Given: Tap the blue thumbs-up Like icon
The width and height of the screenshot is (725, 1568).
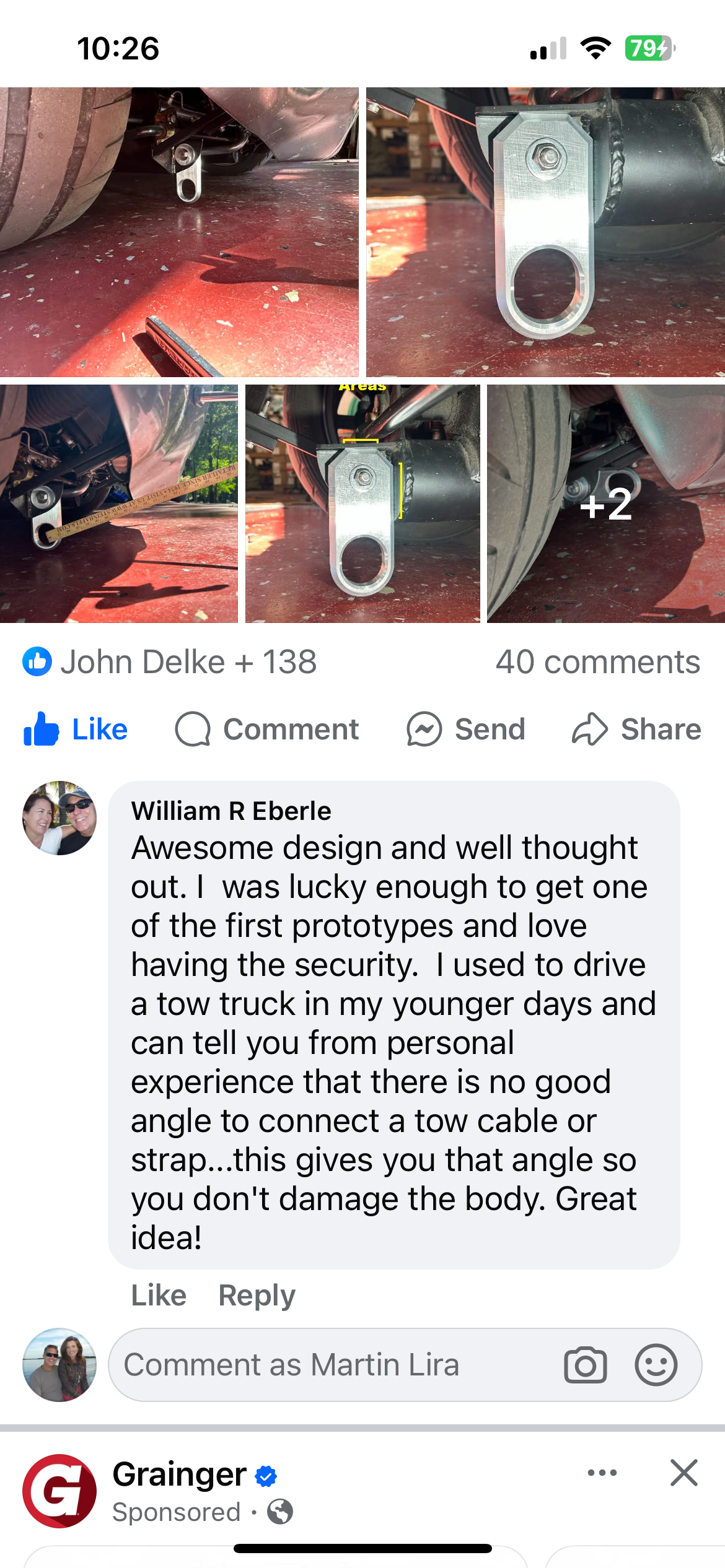Looking at the screenshot, I should tap(41, 729).
